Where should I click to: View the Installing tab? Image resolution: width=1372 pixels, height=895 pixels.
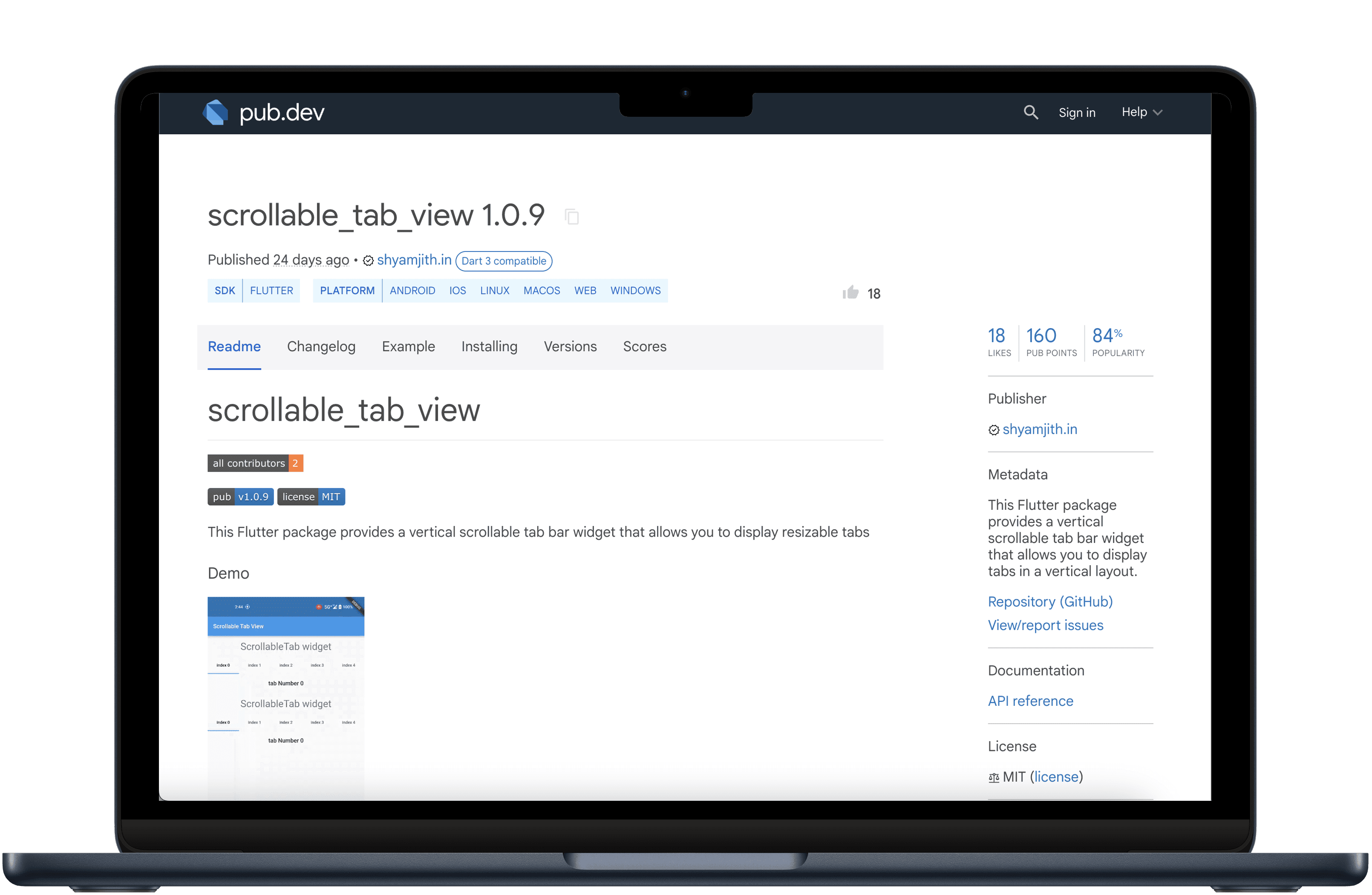(489, 346)
